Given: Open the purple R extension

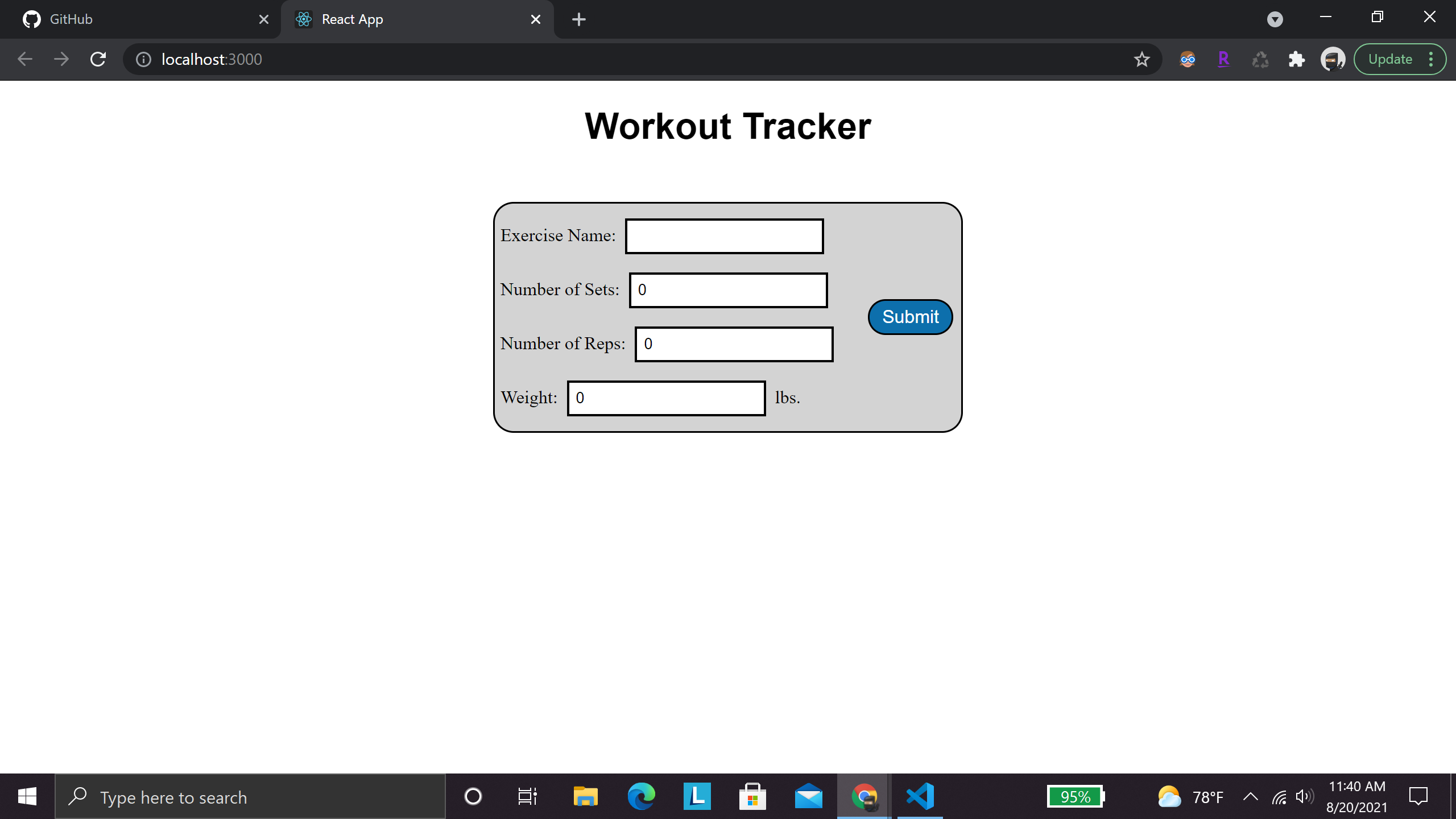Looking at the screenshot, I should tap(1223, 59).
